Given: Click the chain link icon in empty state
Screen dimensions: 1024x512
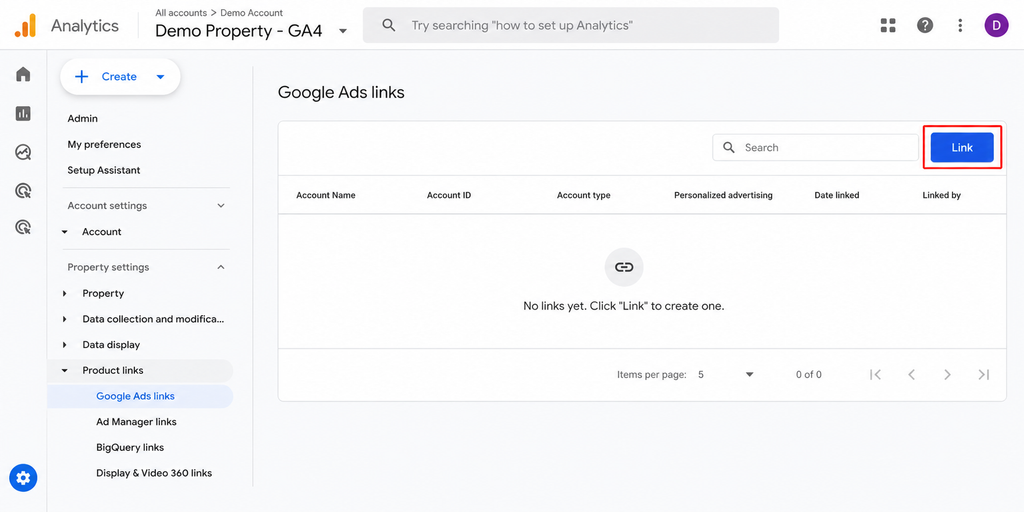Looking at the screenshot, I should [x=624, y=267].
